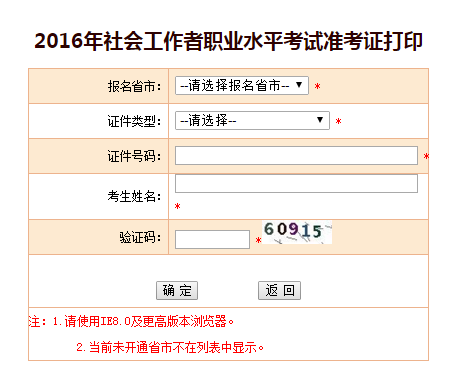
Task: Click the 报名省市 field label
Action: (134, 86)
